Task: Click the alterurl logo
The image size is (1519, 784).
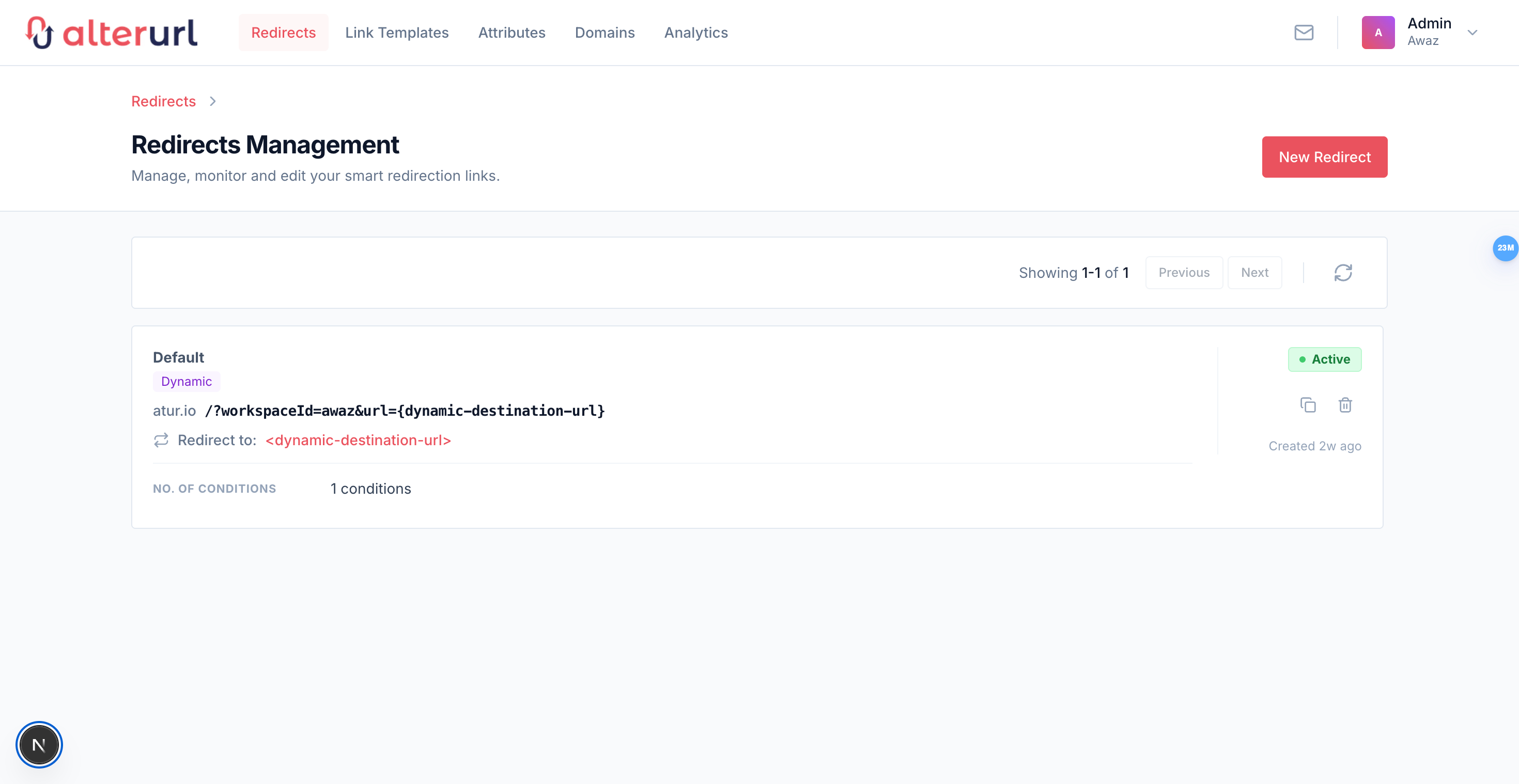Action: (112, 33)
